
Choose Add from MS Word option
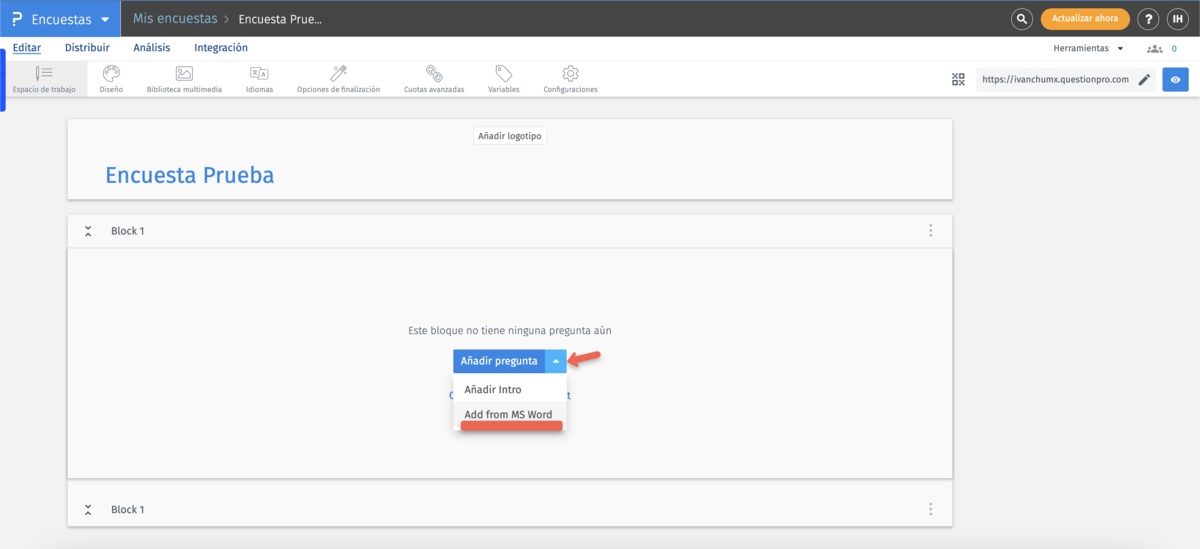(x=510, y=414)
